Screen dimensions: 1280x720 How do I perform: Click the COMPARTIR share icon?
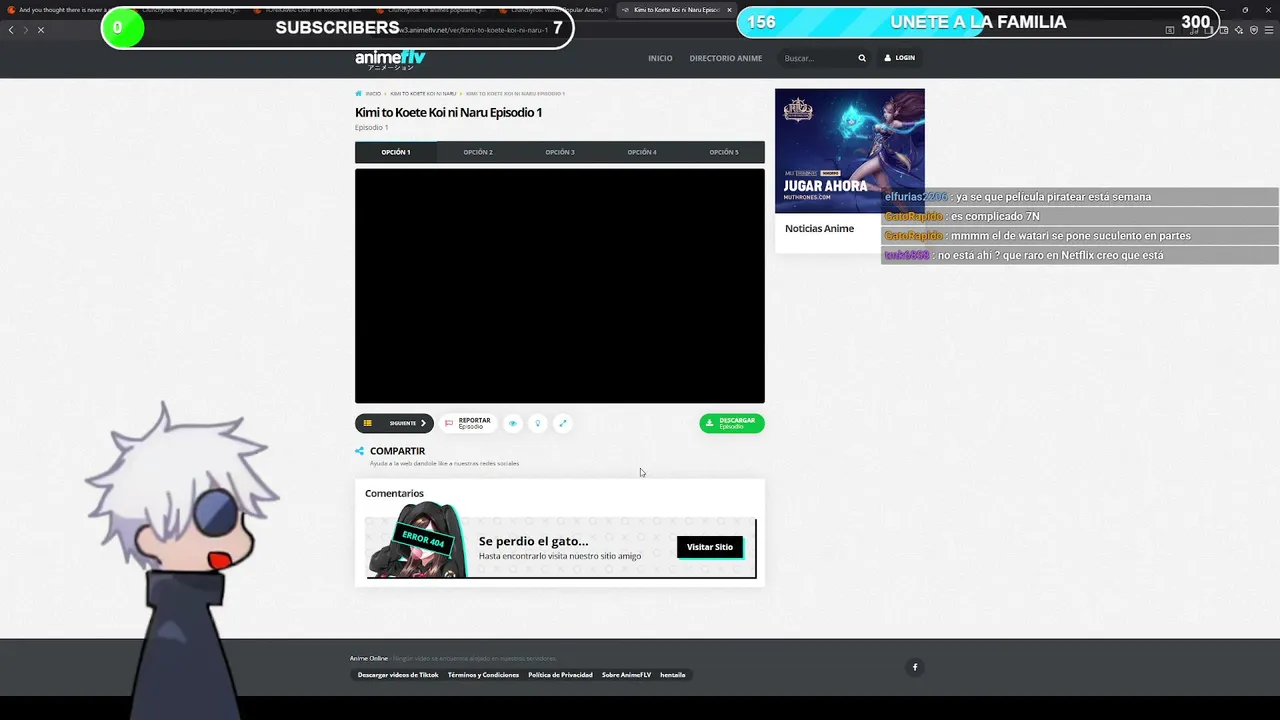coord(360,451)
